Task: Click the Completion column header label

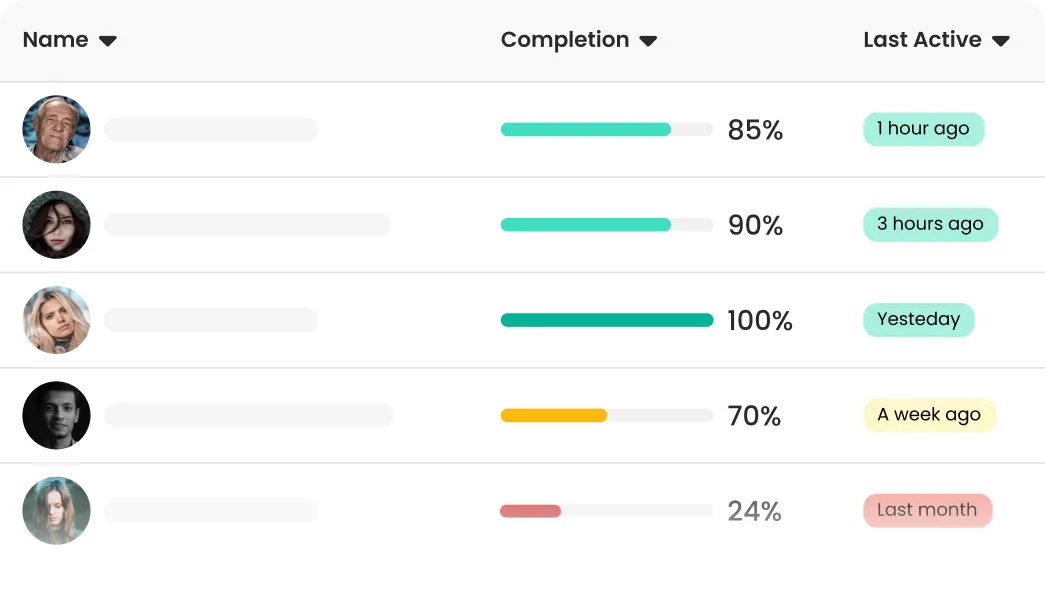Action: 565,40
